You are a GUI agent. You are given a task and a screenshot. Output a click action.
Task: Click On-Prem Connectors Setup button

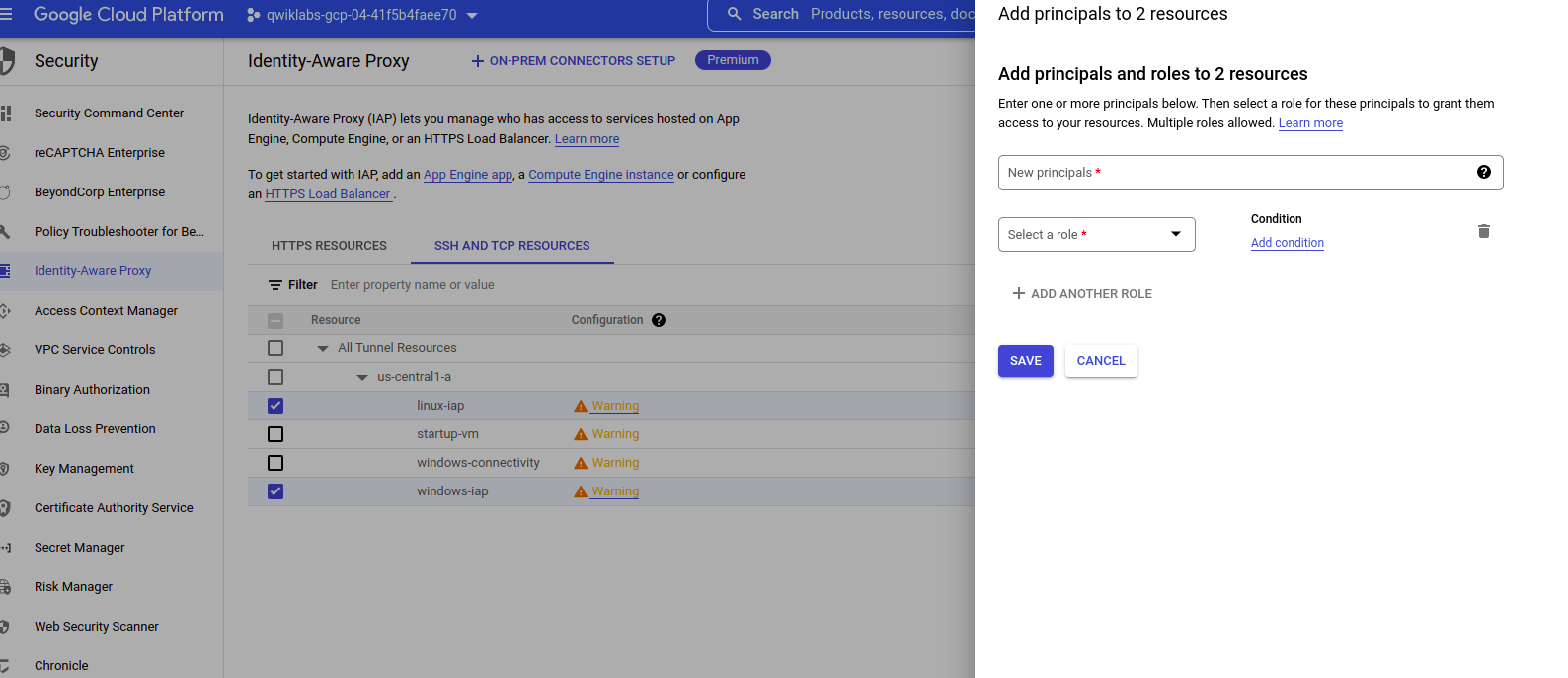pyautogui.click(x=574, y=61)
